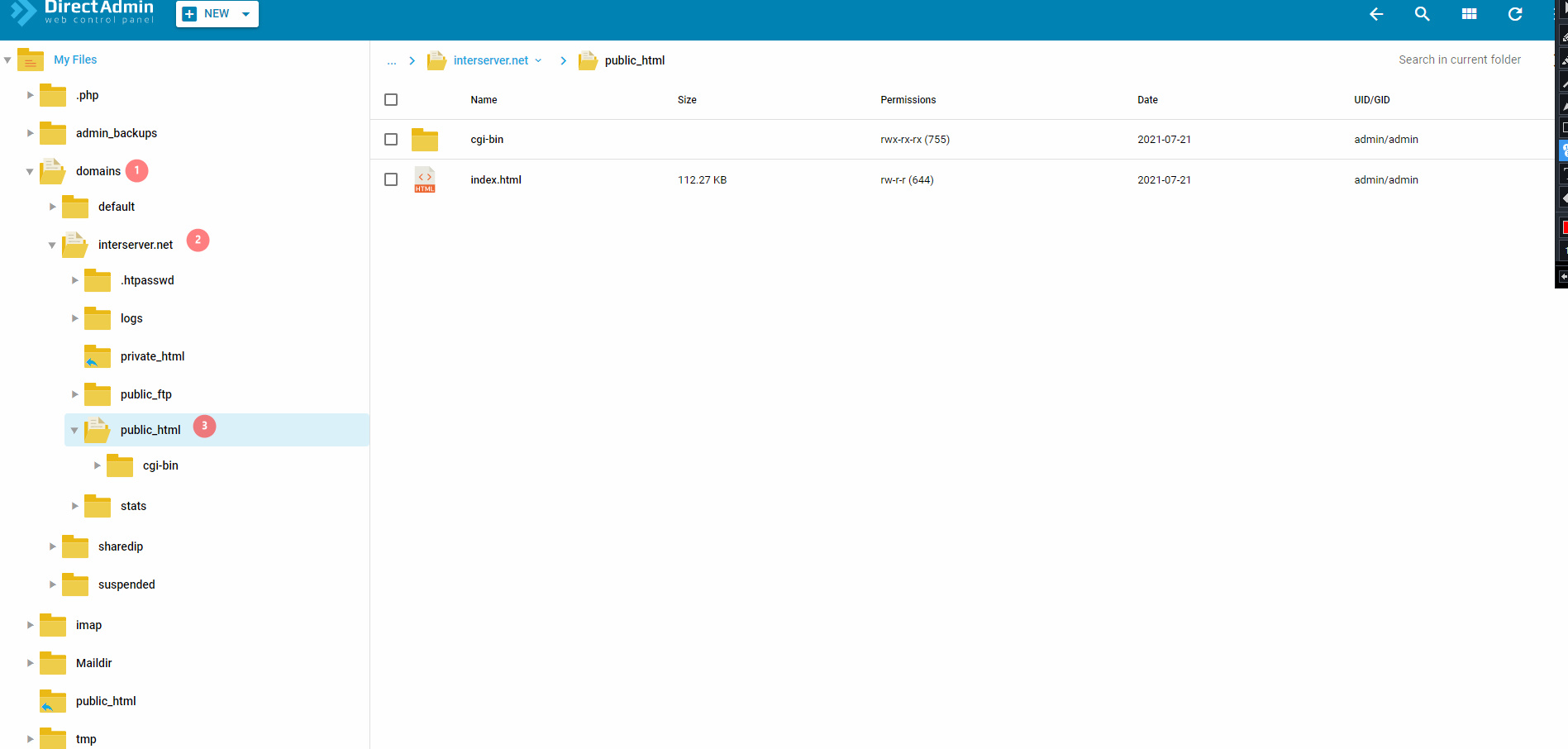Sort by the Size column header
The image size is (1568, 749).
(687, 100)
